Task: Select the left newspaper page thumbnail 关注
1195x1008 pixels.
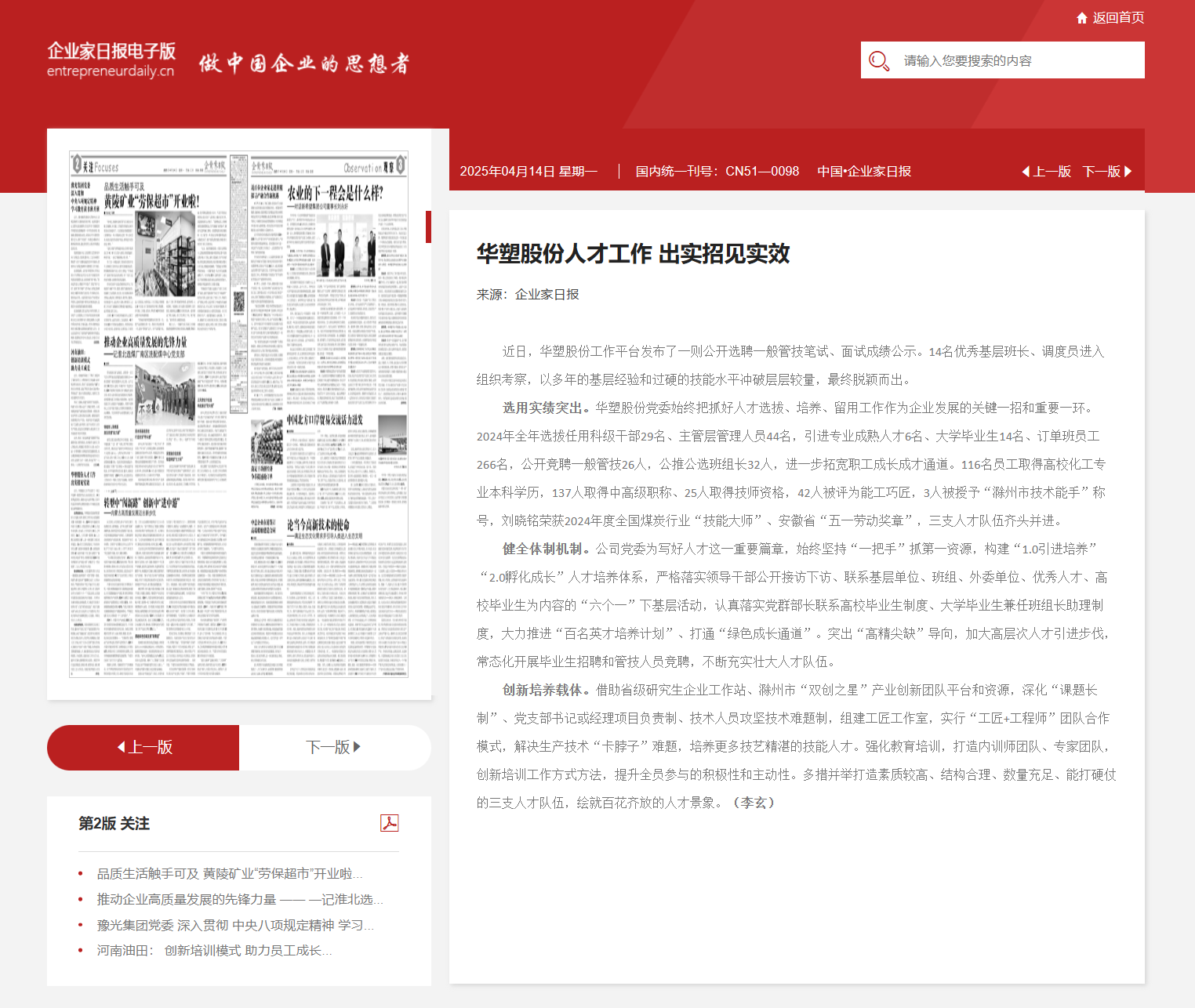Action: point(149,414)
